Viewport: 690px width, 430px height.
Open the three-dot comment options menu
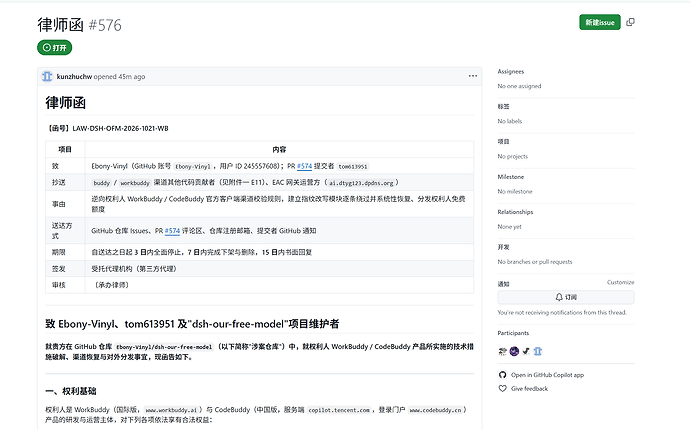pyautogui.click(x=473, y=76)
